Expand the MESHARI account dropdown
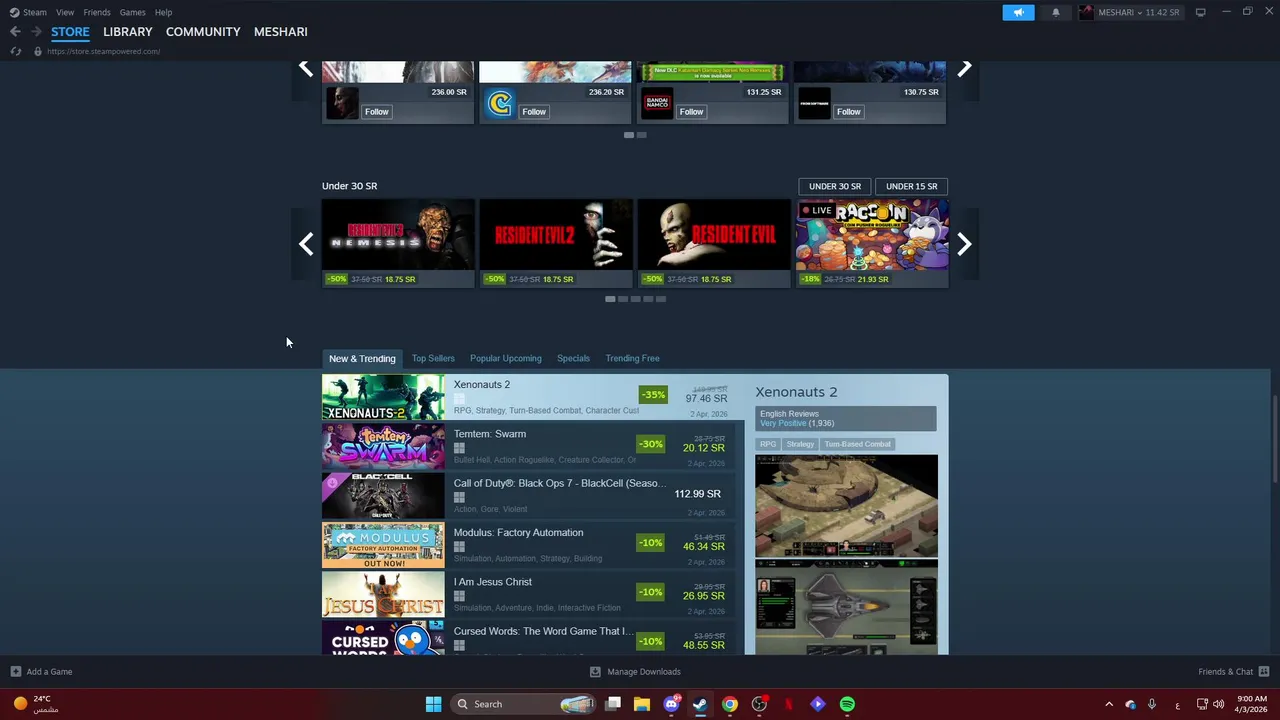 tap(1139, 12)
